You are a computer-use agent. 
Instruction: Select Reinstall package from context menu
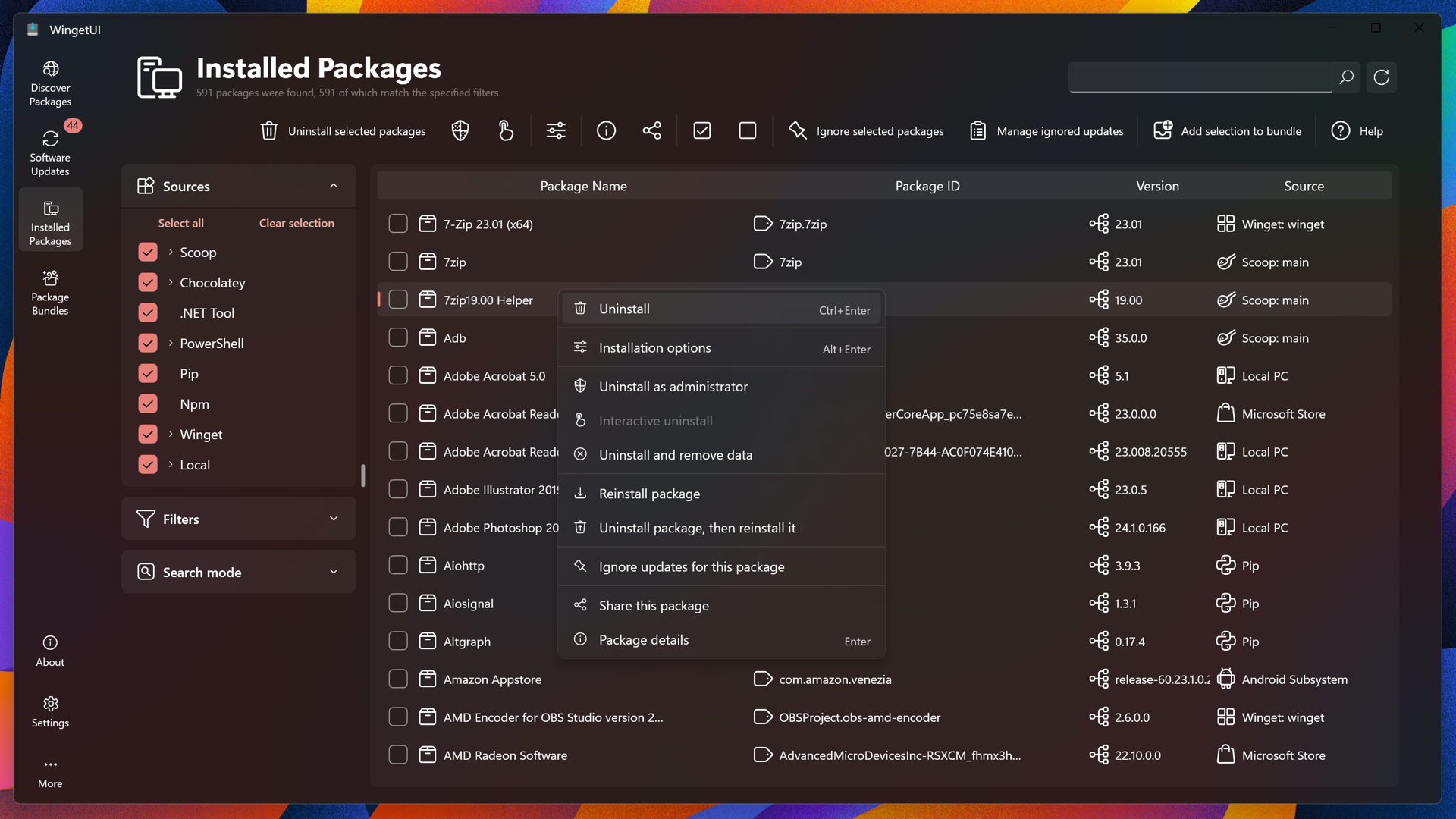coord(649,494)
